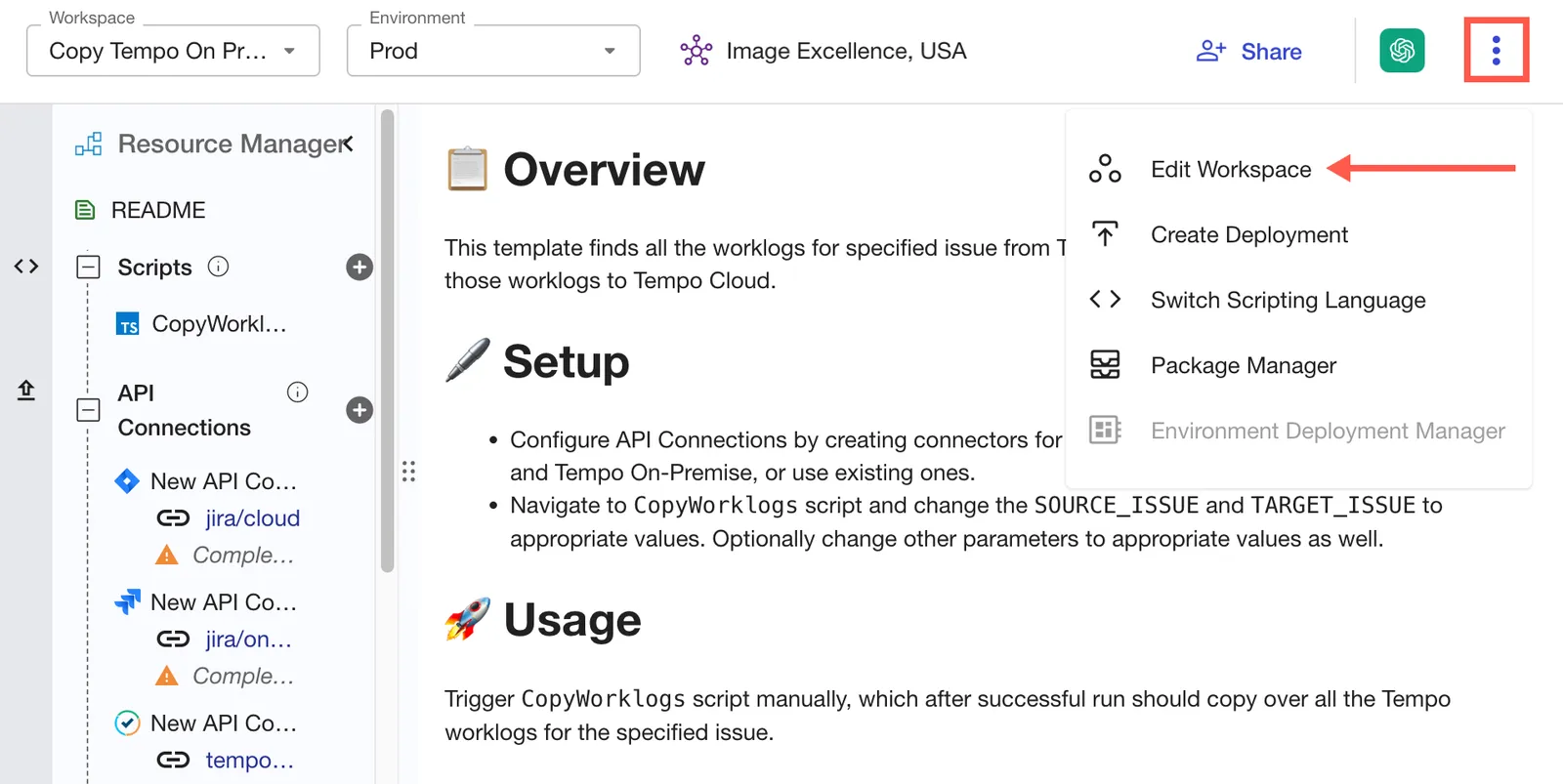Click the green AI assistant icon

pyautogui.click(x=1402, y=51)
